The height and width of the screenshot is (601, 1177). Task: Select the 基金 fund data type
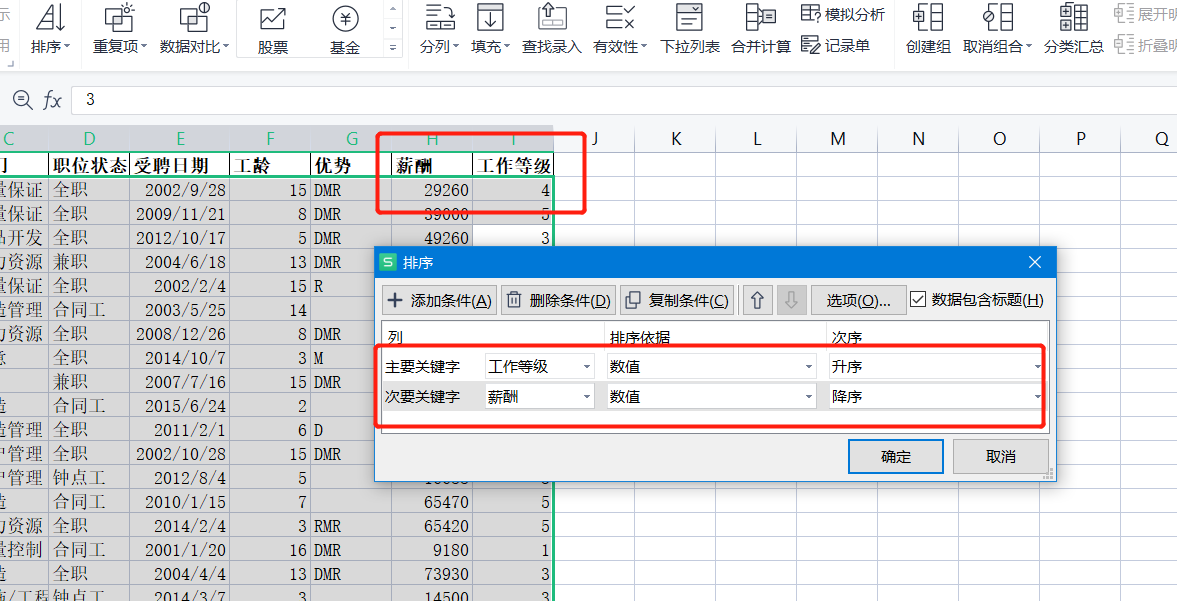(345, 30)
